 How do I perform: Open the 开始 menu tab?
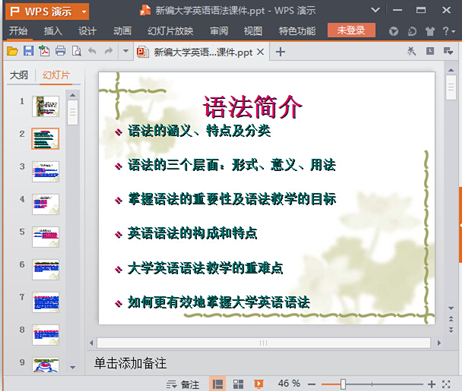point(18,31)
